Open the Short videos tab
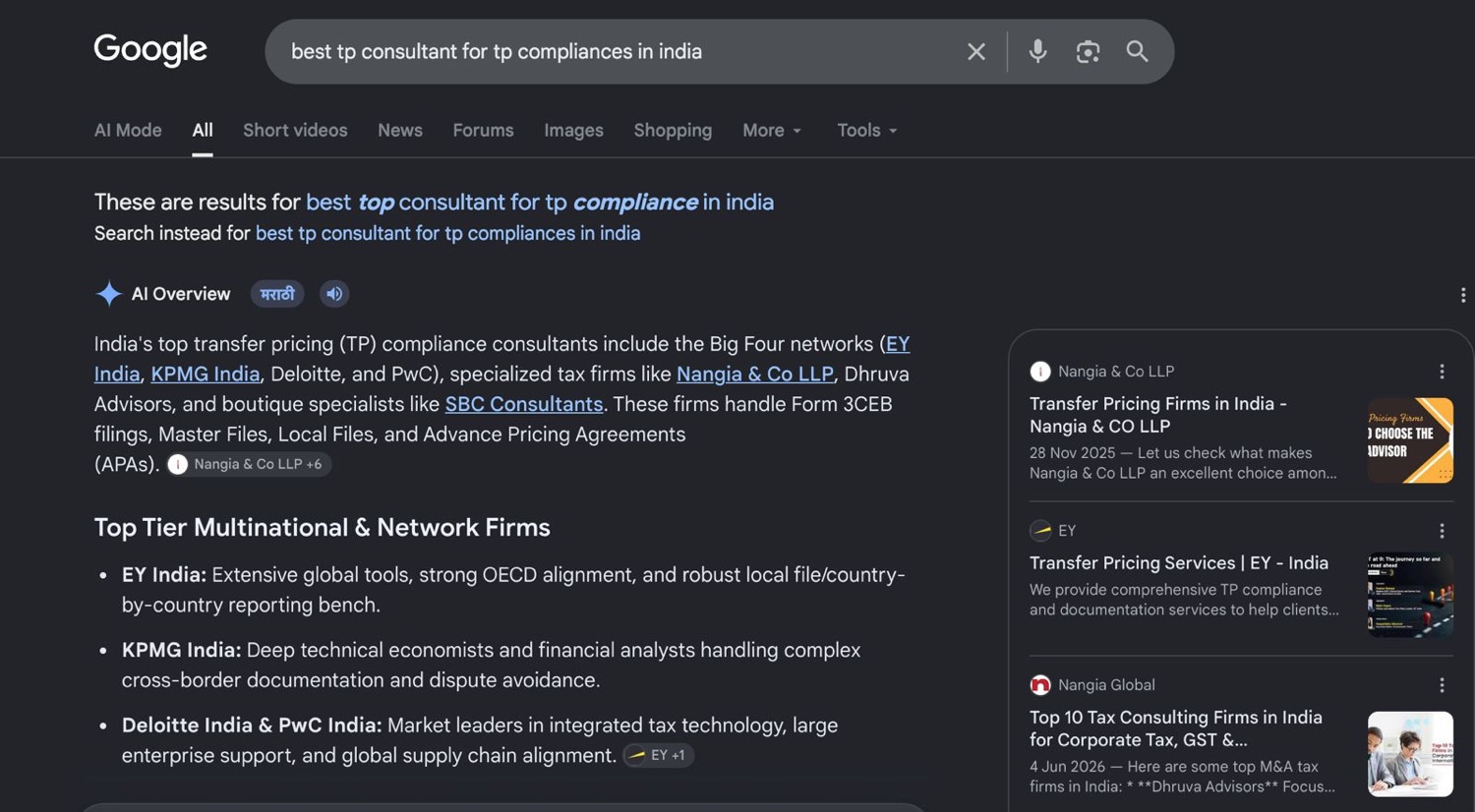 click(295, 130)
